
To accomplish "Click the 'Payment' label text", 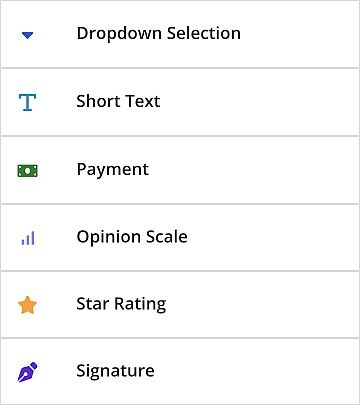I will click(x=113, y=170).
